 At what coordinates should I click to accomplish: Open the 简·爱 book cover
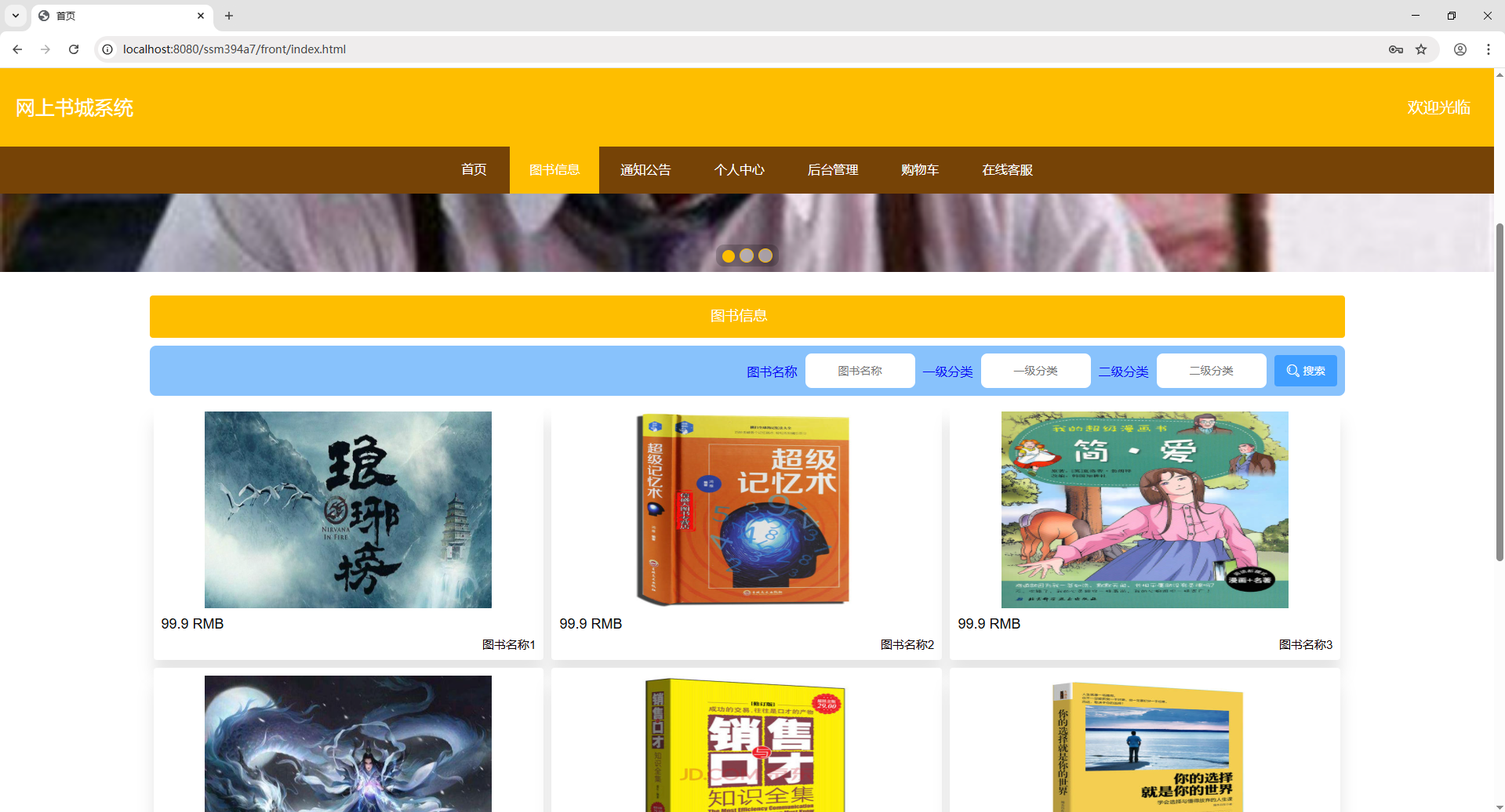coord(1145,509)
